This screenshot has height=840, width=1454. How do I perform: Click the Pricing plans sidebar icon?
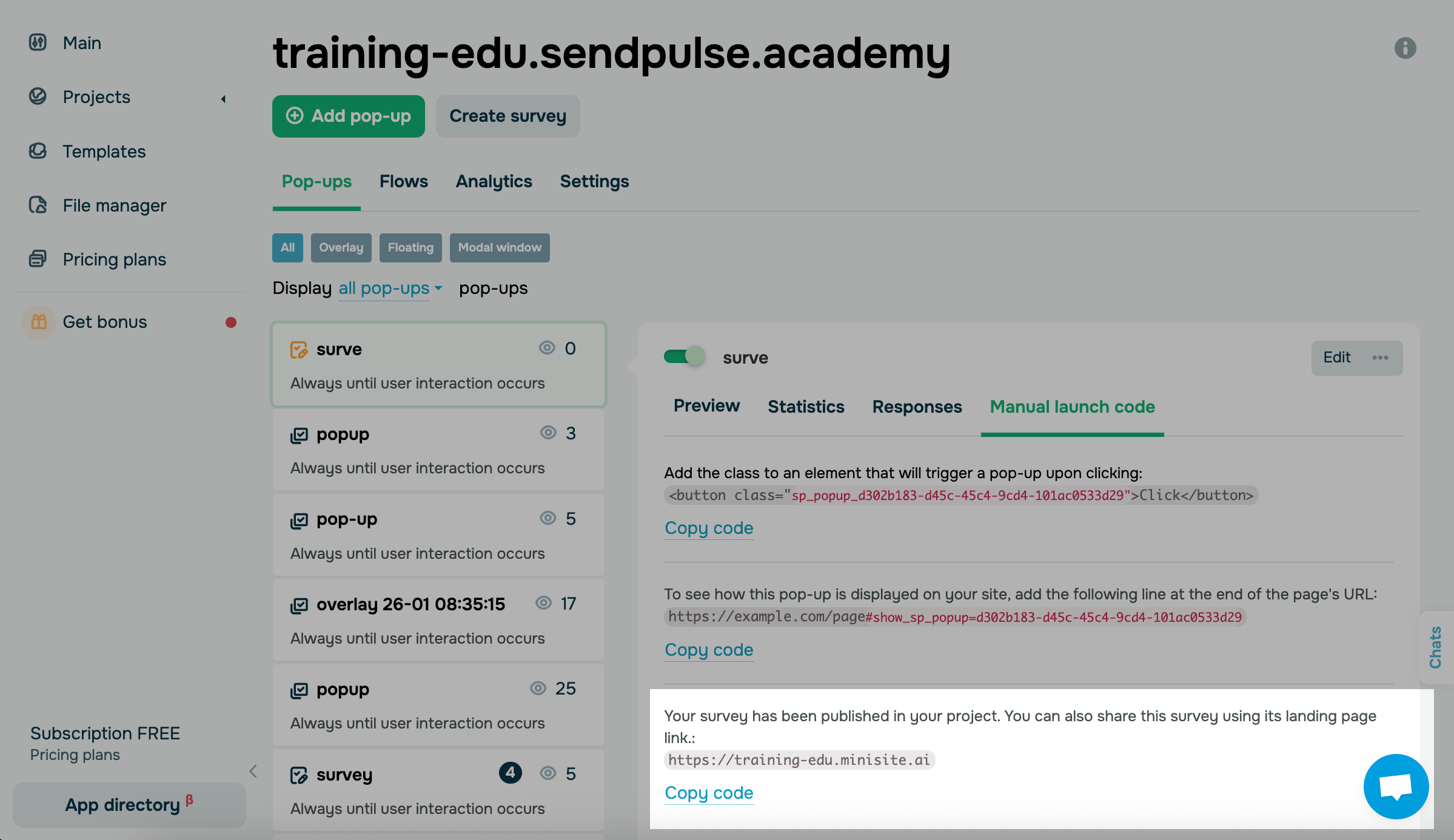coord(38,259)
